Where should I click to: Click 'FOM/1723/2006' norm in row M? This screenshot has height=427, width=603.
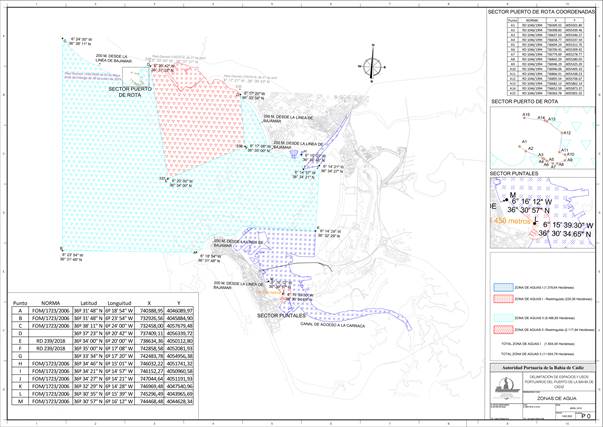[x=51, y=401]
